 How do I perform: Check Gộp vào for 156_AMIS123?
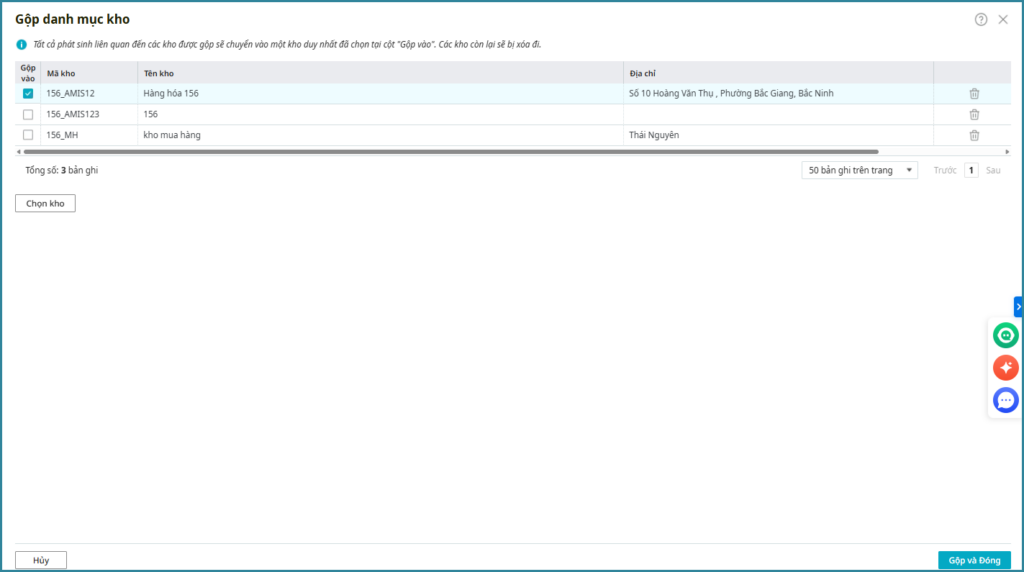coord(28,114)
